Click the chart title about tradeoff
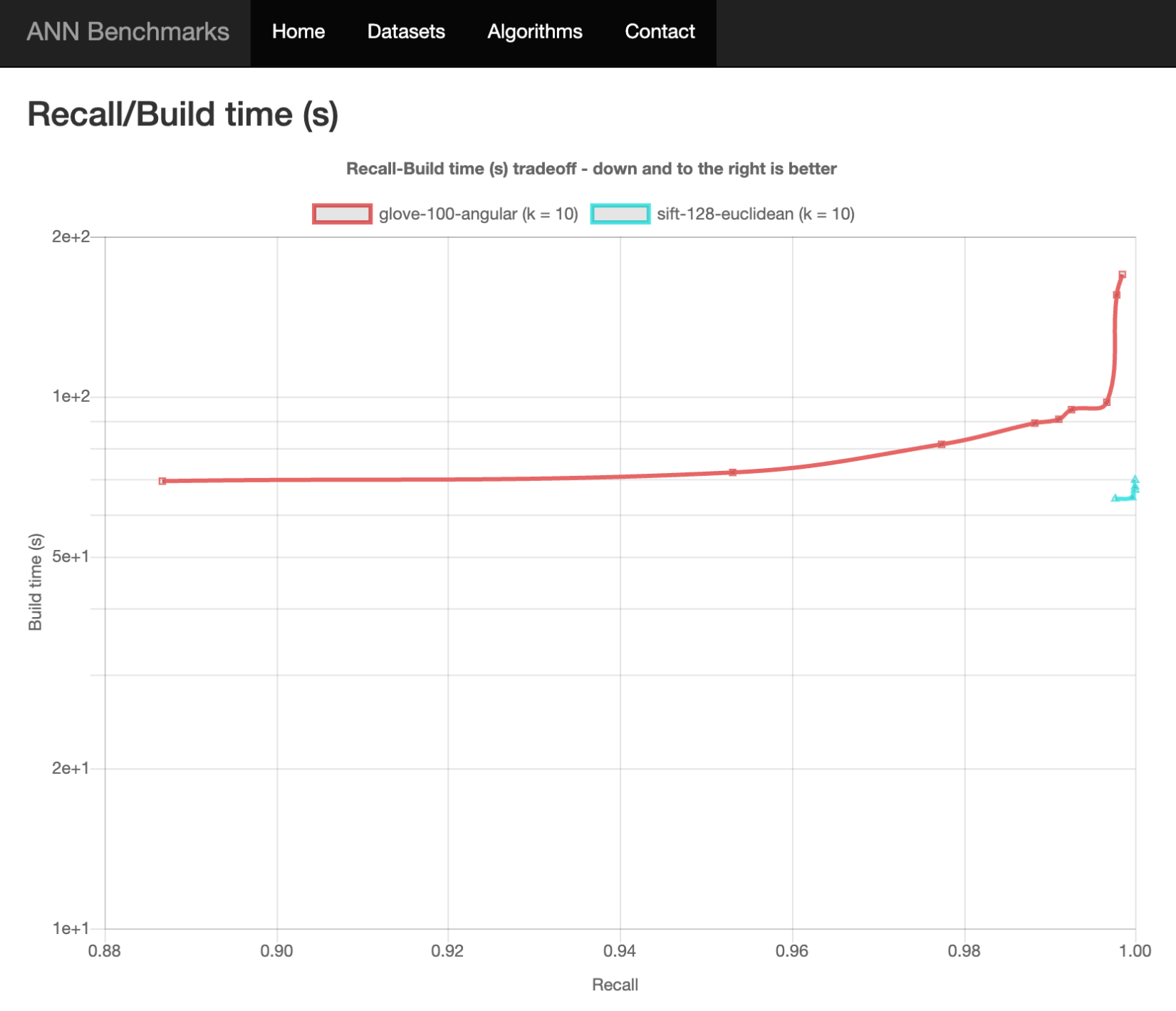 [591, 169]
